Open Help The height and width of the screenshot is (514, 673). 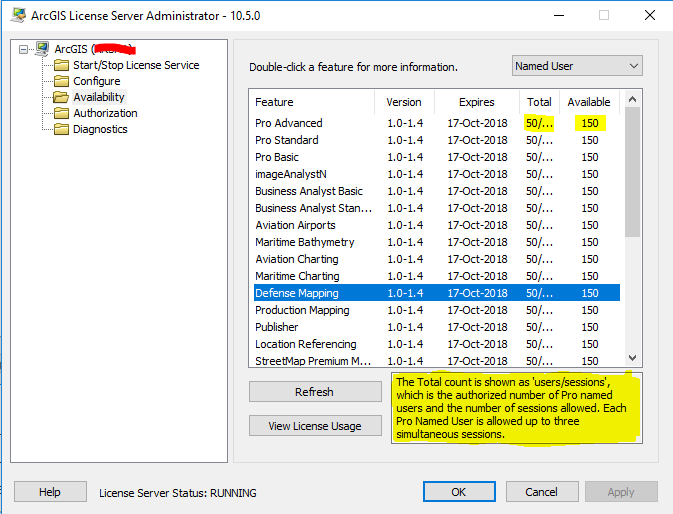[x=50, y=492]
